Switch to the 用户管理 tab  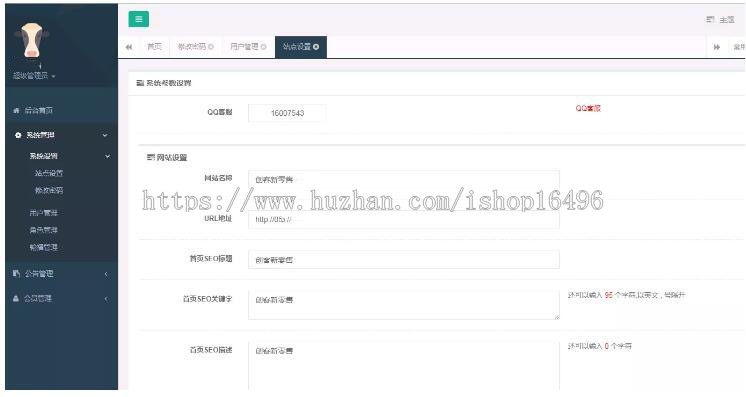click(244, 47)
